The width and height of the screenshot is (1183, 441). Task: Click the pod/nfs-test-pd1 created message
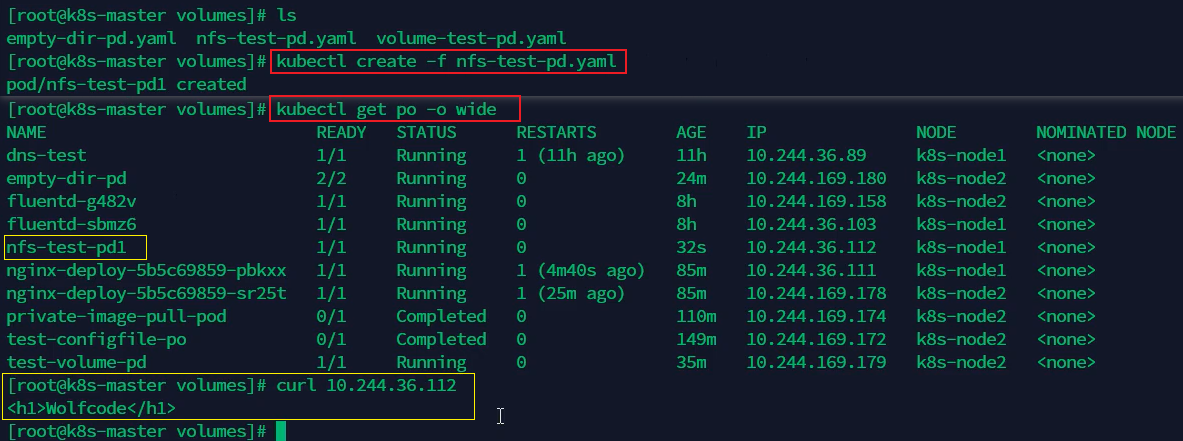point(127,84)
